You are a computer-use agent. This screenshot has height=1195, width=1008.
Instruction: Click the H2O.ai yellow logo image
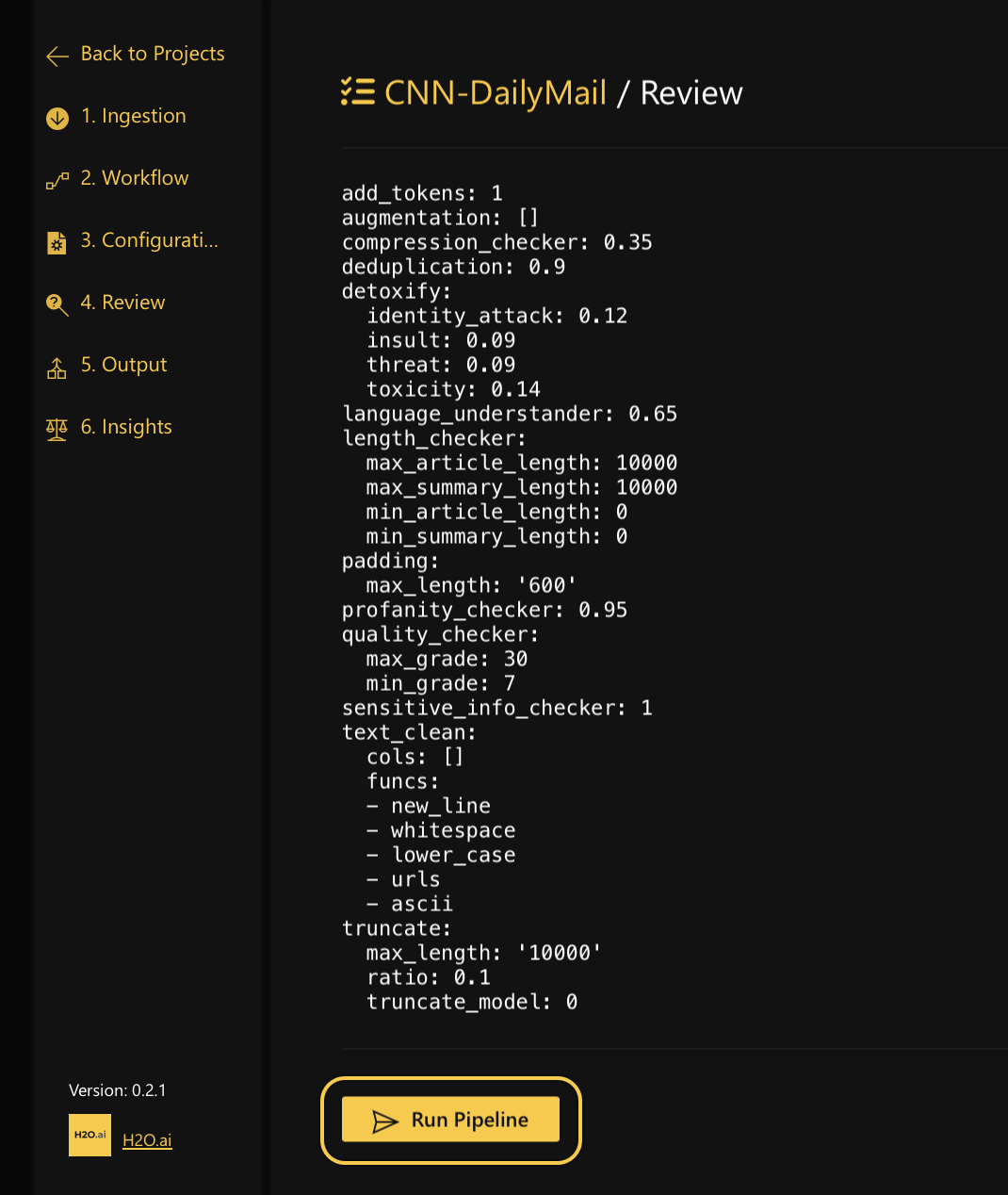tap(89, 1136)
